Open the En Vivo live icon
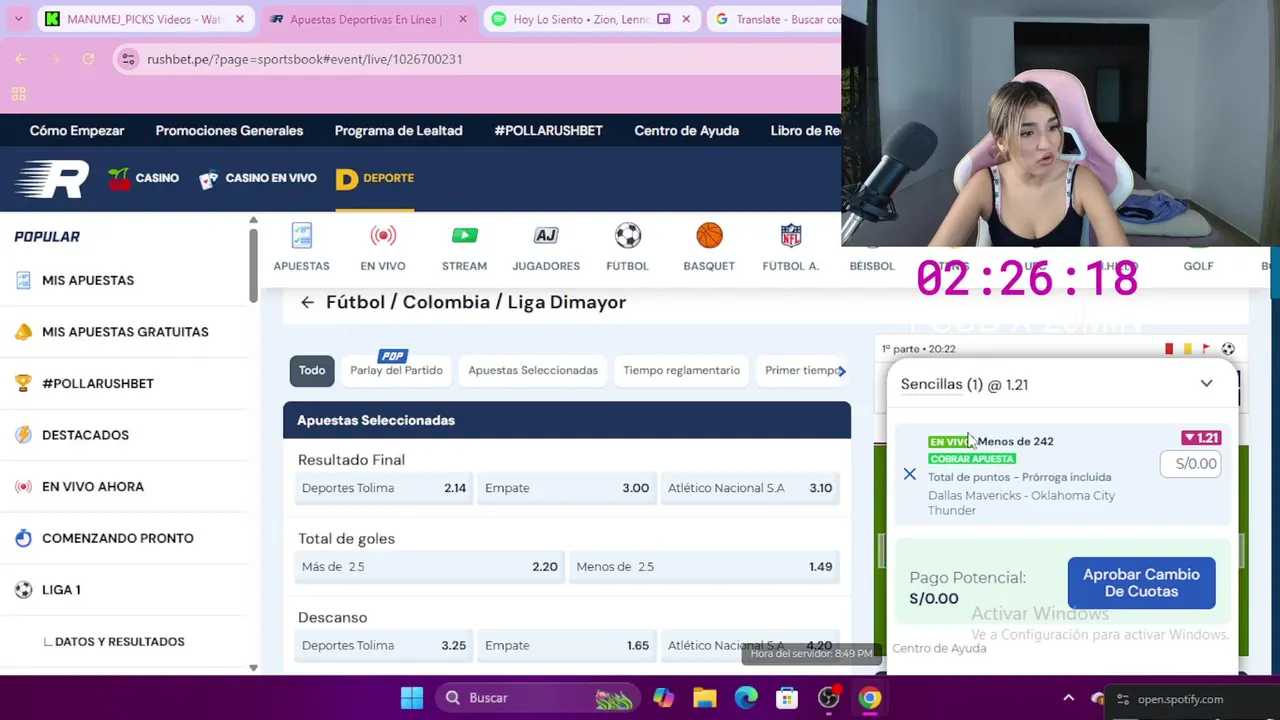The width and height of the screenshot is (1280, 720). coord(383,247)
